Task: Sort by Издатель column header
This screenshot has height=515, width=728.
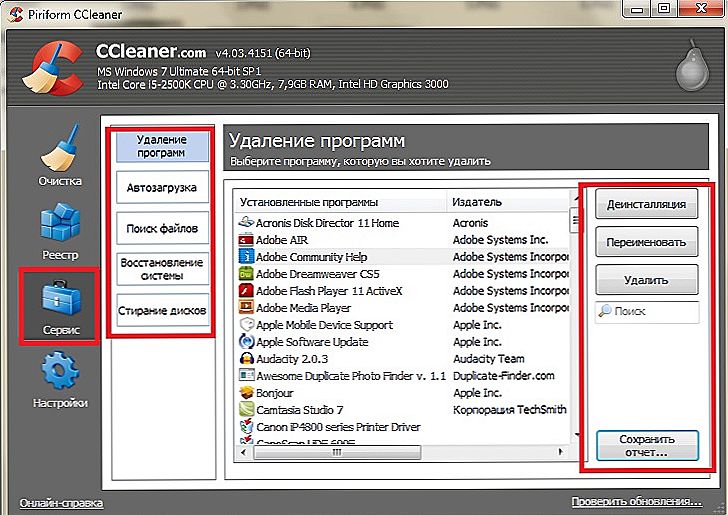Action: (x=508, y=202)
